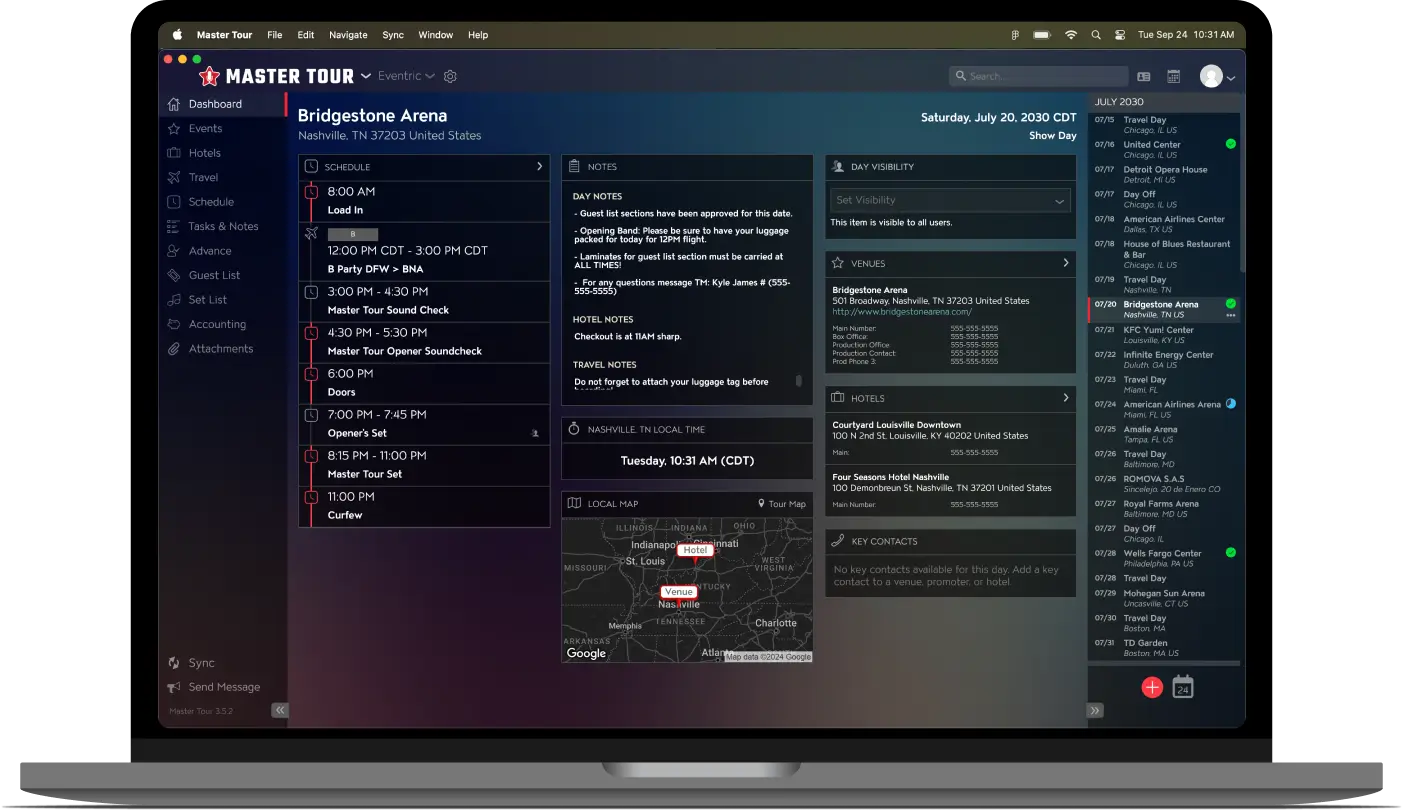Click the Tour Map button

point(781,504)
